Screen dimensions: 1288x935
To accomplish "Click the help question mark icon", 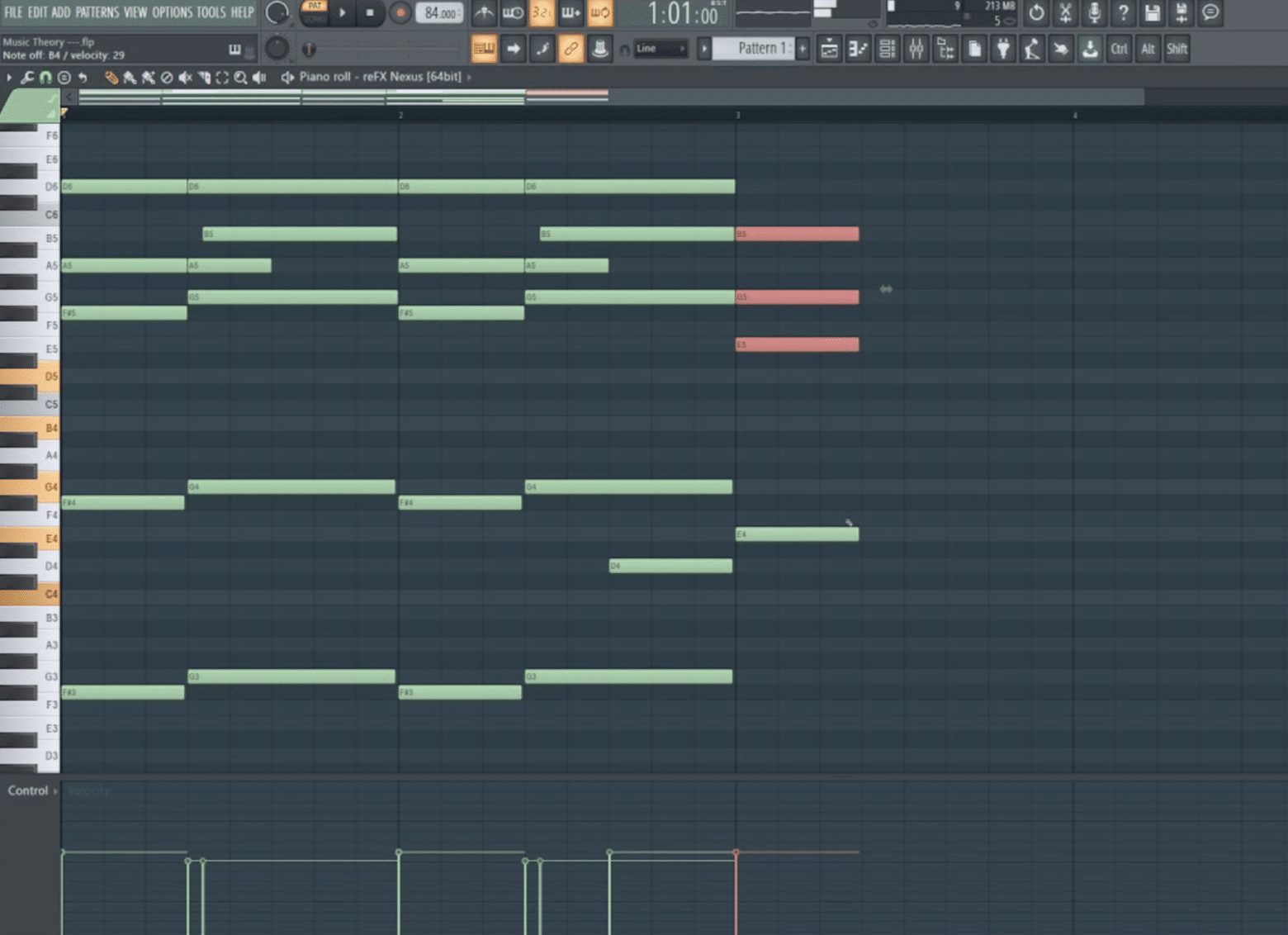I will [1123, 12].
